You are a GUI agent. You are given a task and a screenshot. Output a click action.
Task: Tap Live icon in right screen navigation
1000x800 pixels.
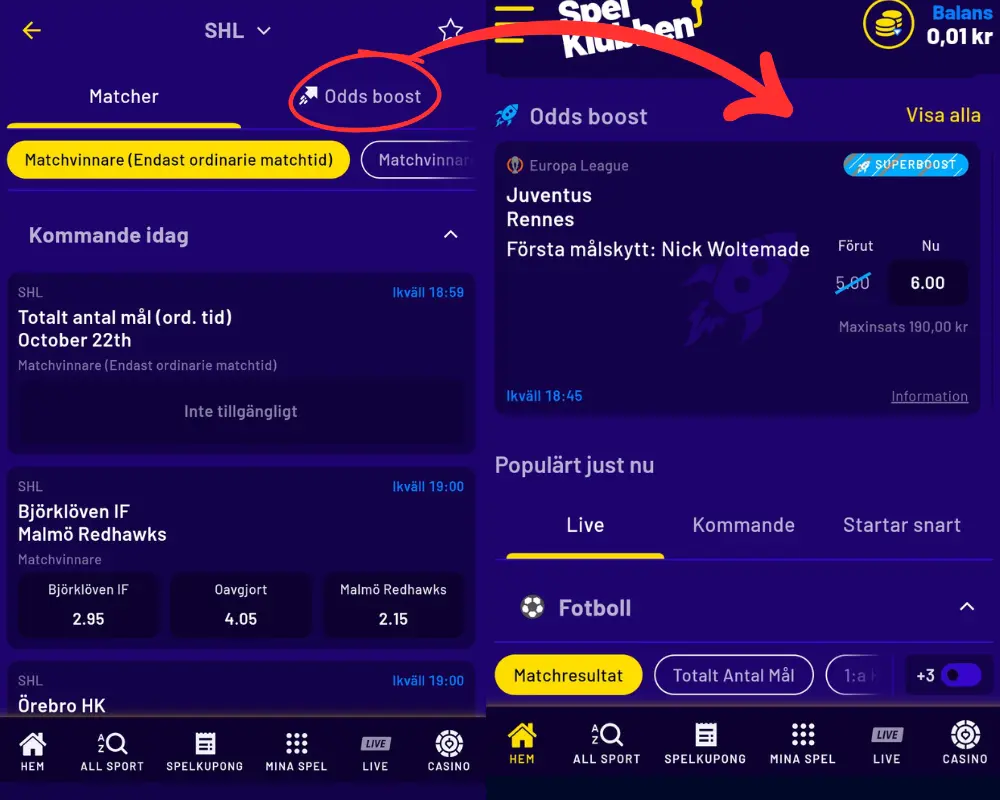click(886, 743)
